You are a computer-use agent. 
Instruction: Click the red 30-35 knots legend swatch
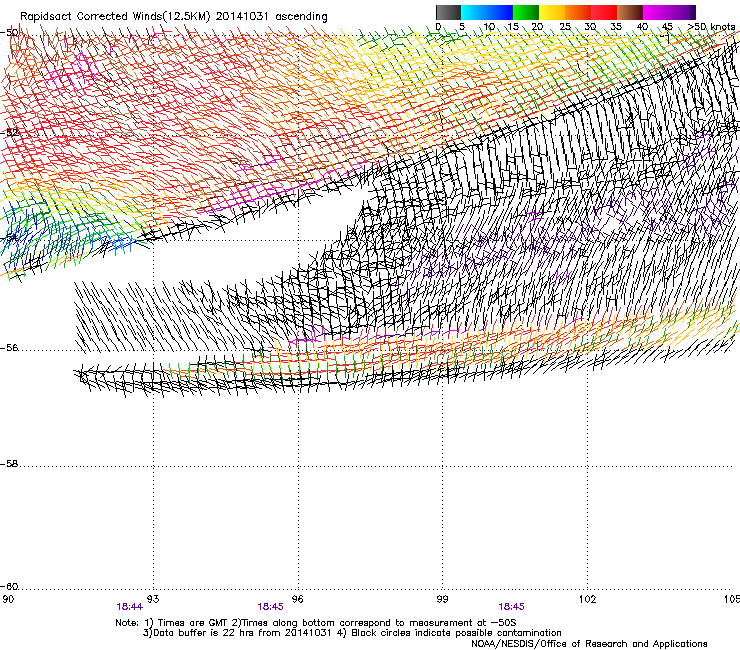click(x=604, y=12)
